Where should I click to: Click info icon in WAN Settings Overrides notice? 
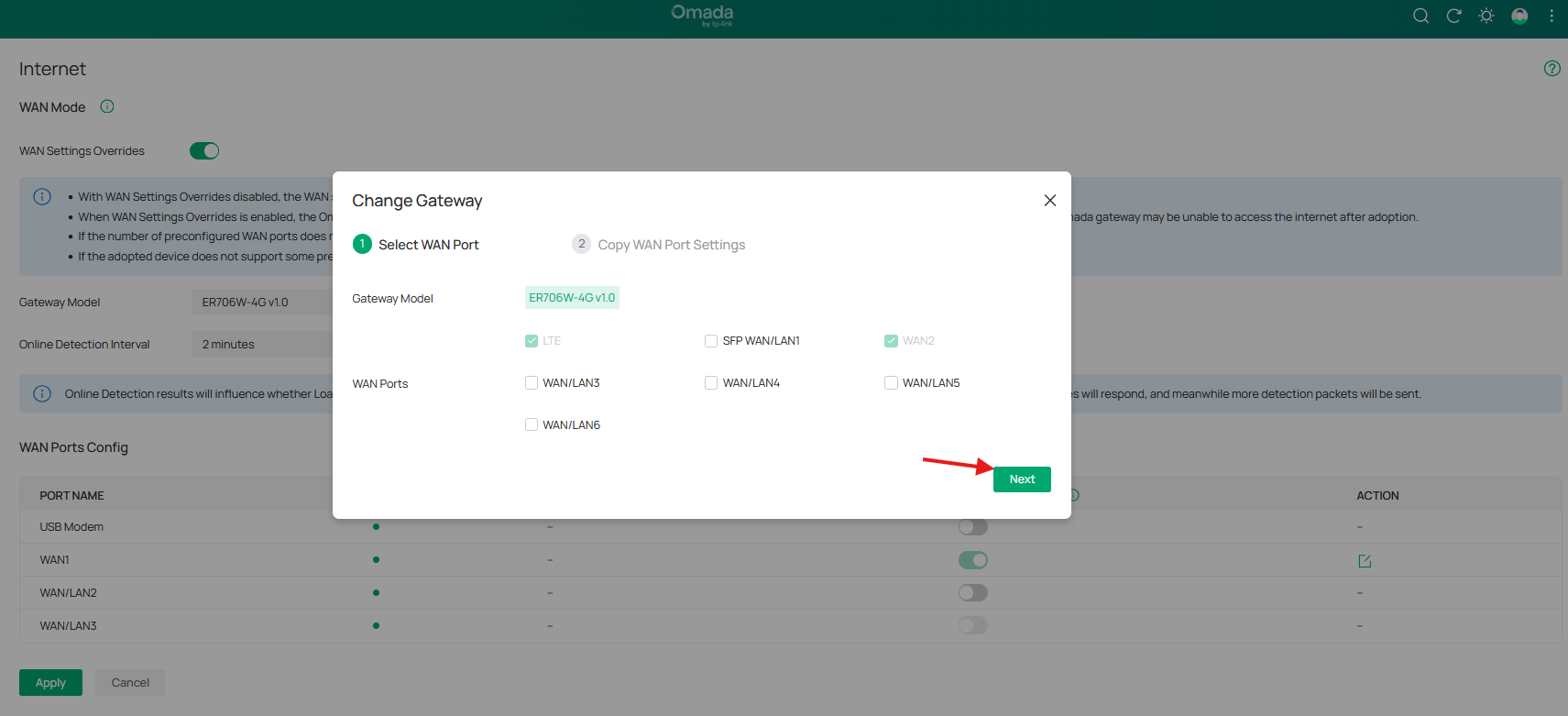pyautogui.click(x=42, y=196)
